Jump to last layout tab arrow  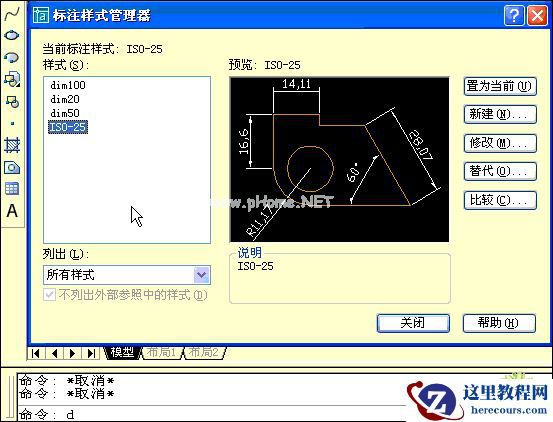pyautogui.click(x=91, y=353)
